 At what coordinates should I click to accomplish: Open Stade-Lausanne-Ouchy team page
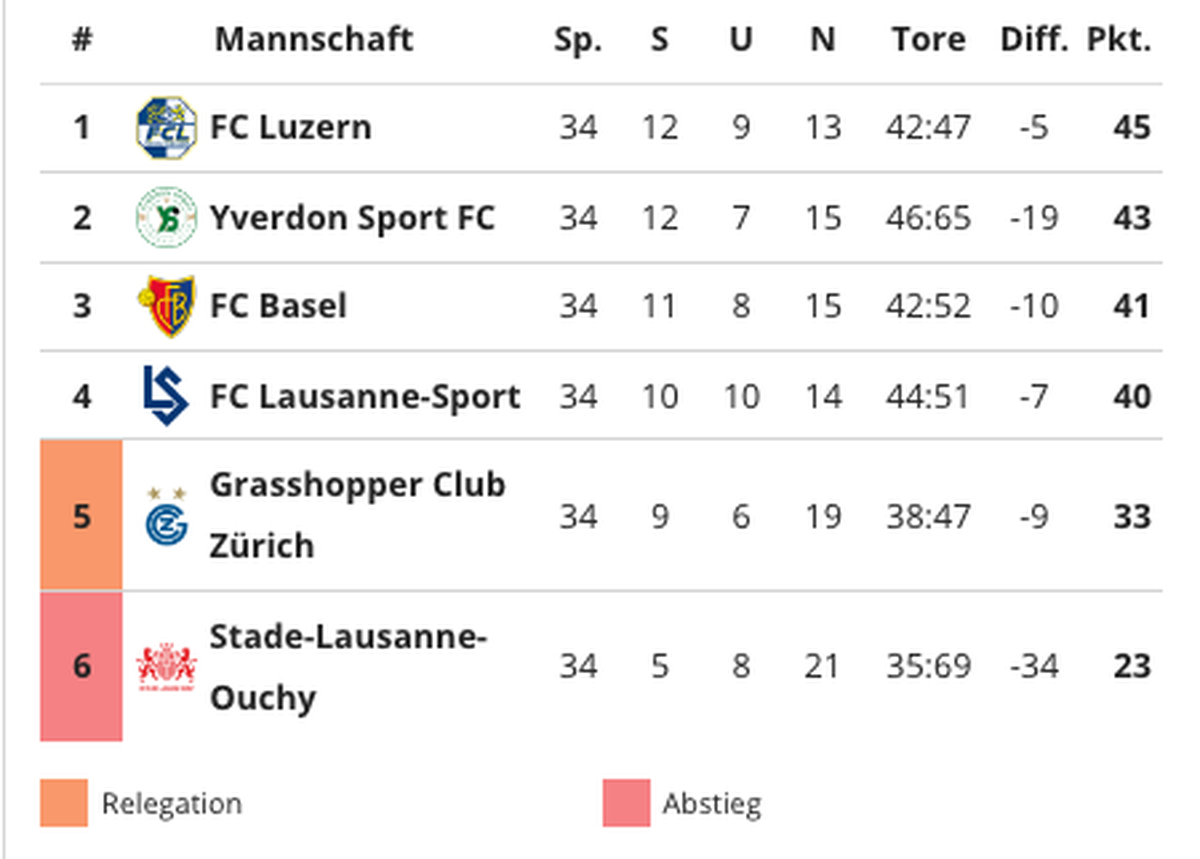coord(348,666)
